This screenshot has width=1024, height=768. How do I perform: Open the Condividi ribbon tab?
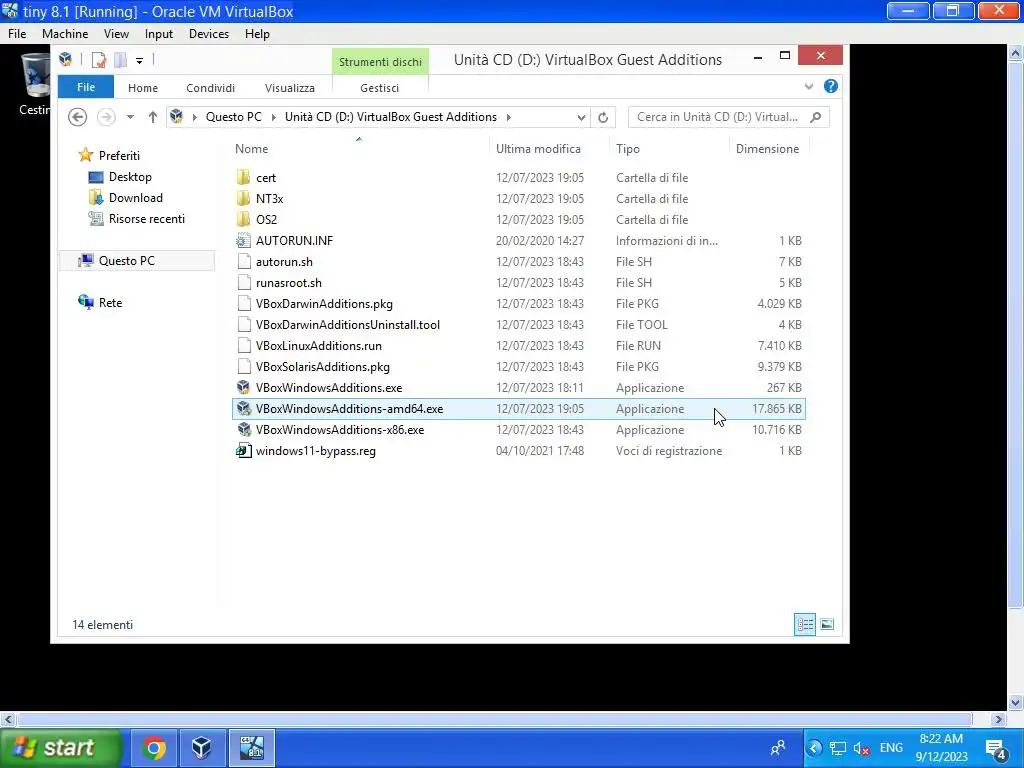pos(210,88)
